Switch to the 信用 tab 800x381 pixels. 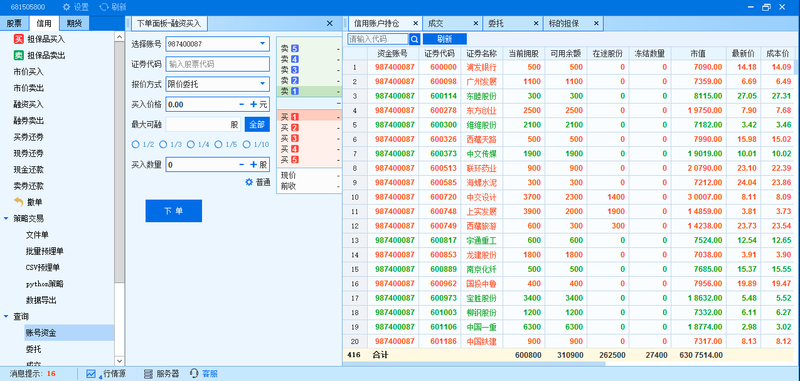click(x=44, y=23)
